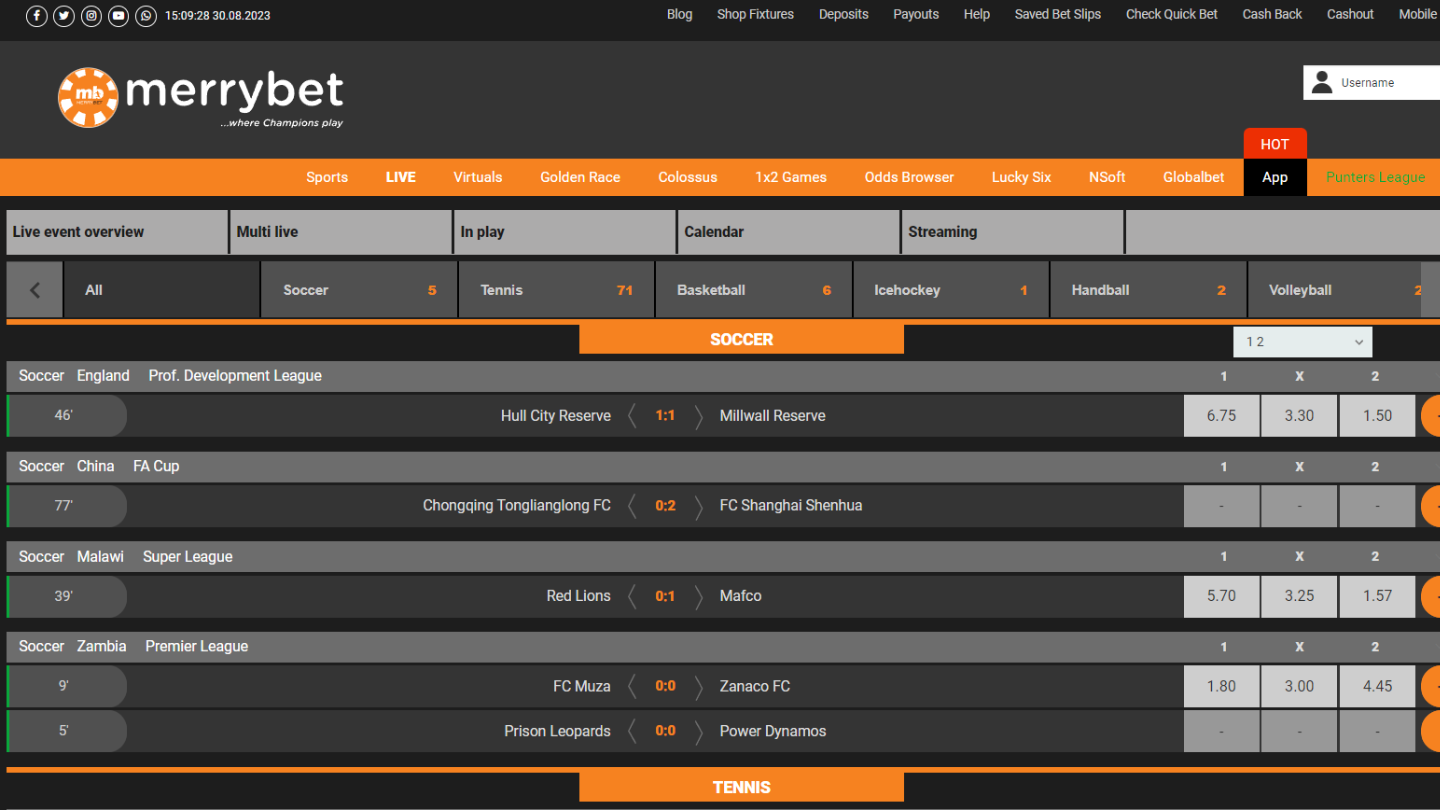Open the Help link
Image resolution: width=1440 pixels, height=810 pixels.
(977, 14)
